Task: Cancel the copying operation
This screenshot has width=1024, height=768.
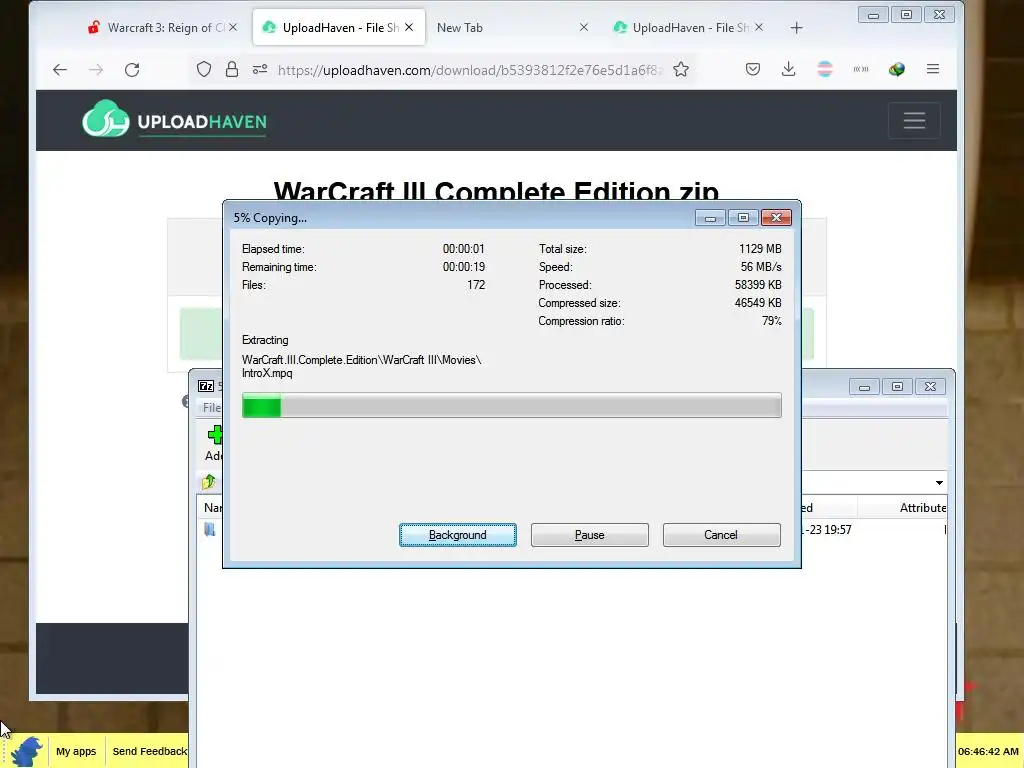Action: point(721,535)
